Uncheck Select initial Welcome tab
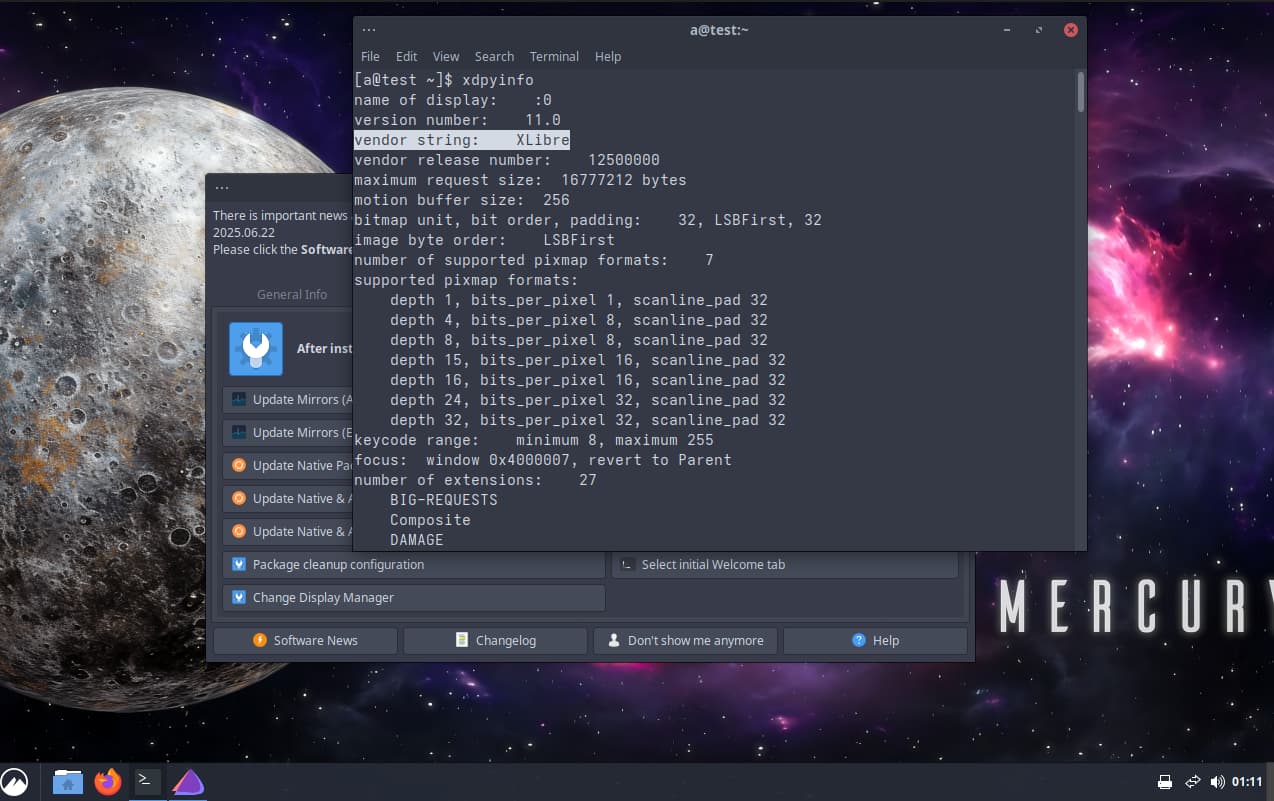Viewport: 1274px width, 801px height. click(625, 564)
